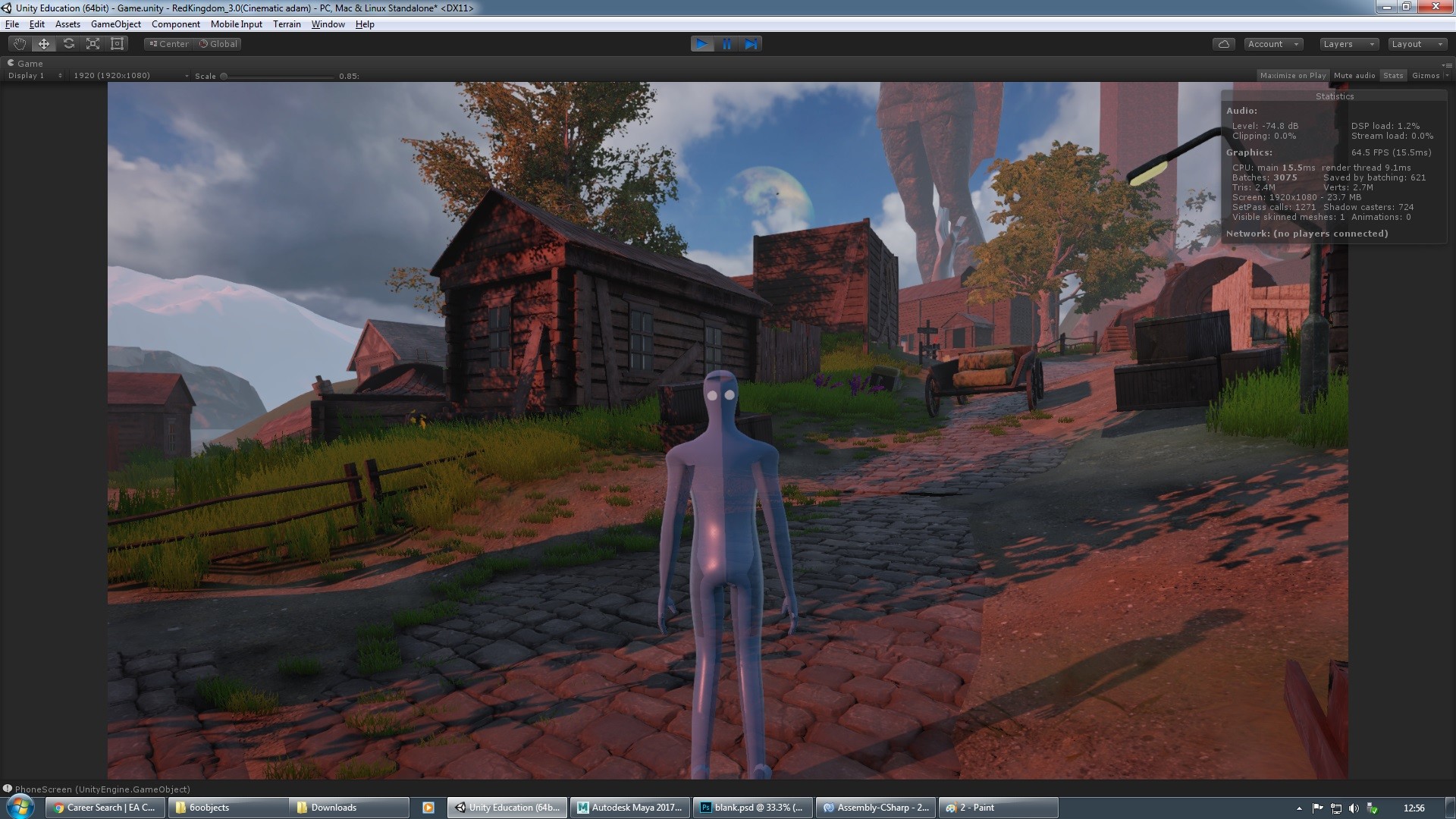The height and width of the screenshot is (819, 1456).
Task: Pause the game playback
Action: pos(726,44)
